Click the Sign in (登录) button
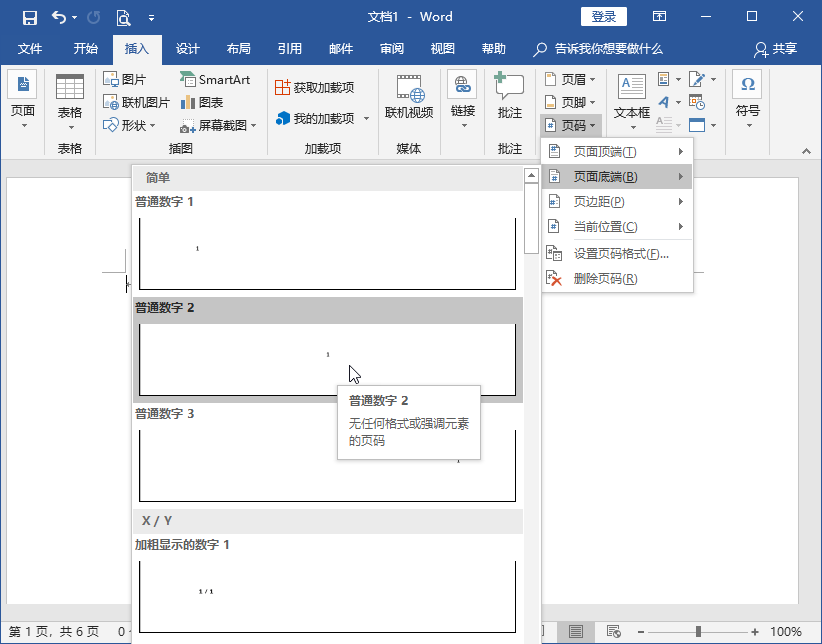Screen dimensions: 822x644 pos(603,17)
